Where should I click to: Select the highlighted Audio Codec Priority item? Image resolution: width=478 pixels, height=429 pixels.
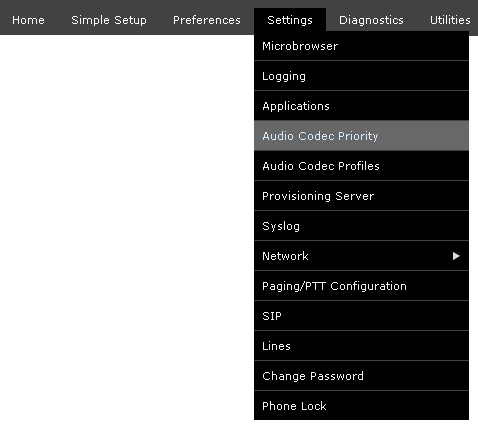tap(361, 136)
